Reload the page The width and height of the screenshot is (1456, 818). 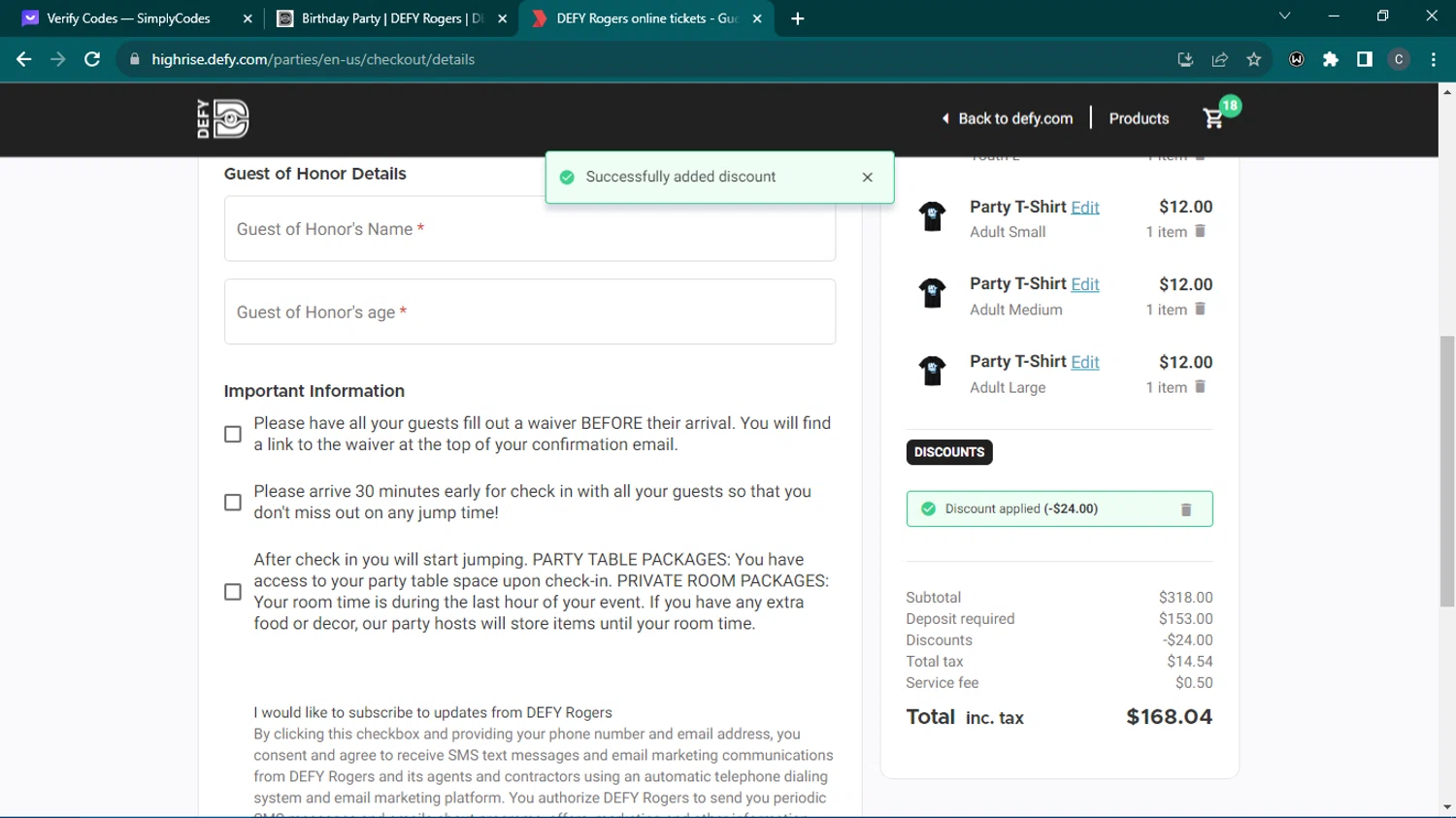92,59
